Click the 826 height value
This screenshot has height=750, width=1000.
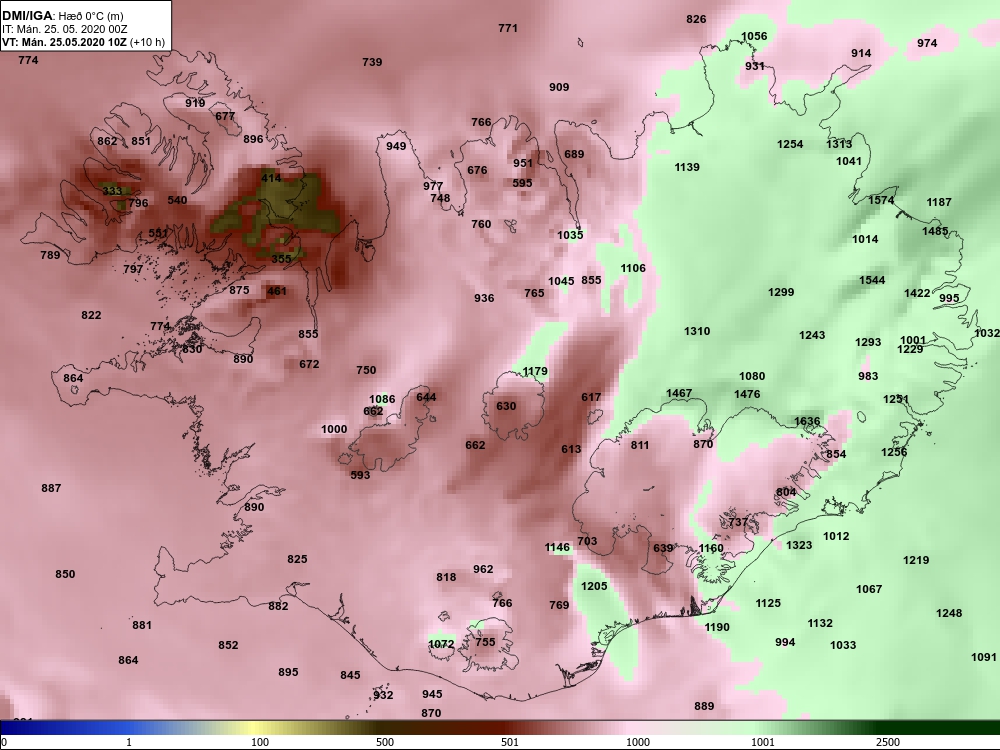pyautogui.click(x=696, y=19)
